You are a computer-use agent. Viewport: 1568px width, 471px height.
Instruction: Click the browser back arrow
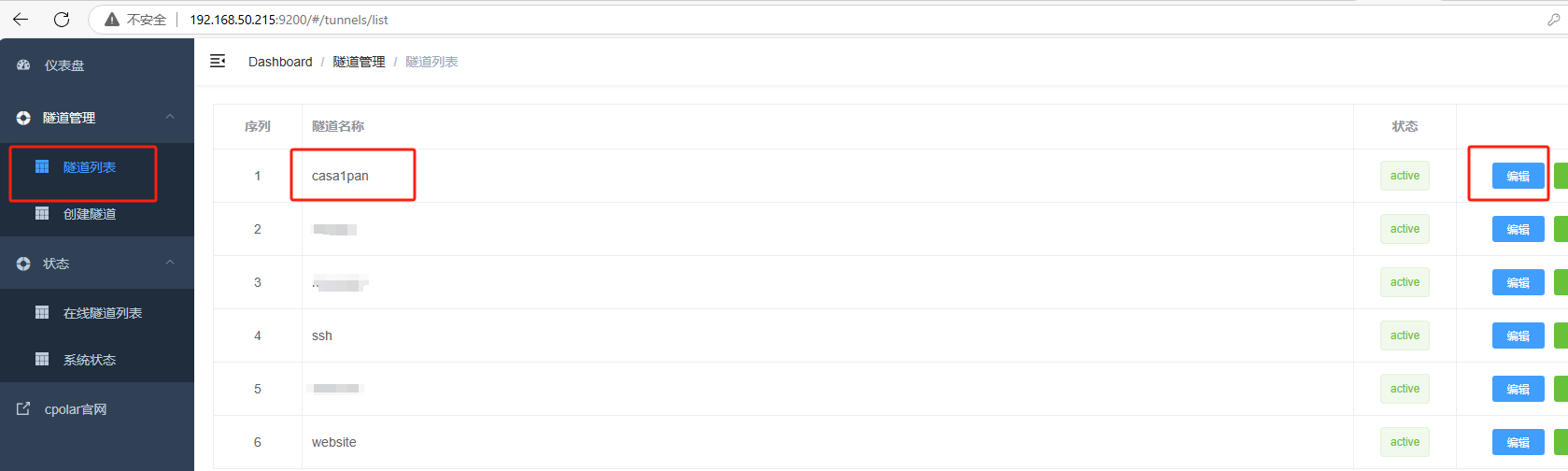click(x=21, y=19)
